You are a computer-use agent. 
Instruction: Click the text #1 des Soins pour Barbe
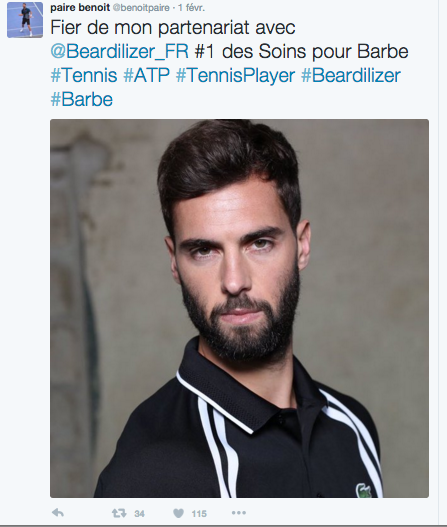[x=301, y=52]
